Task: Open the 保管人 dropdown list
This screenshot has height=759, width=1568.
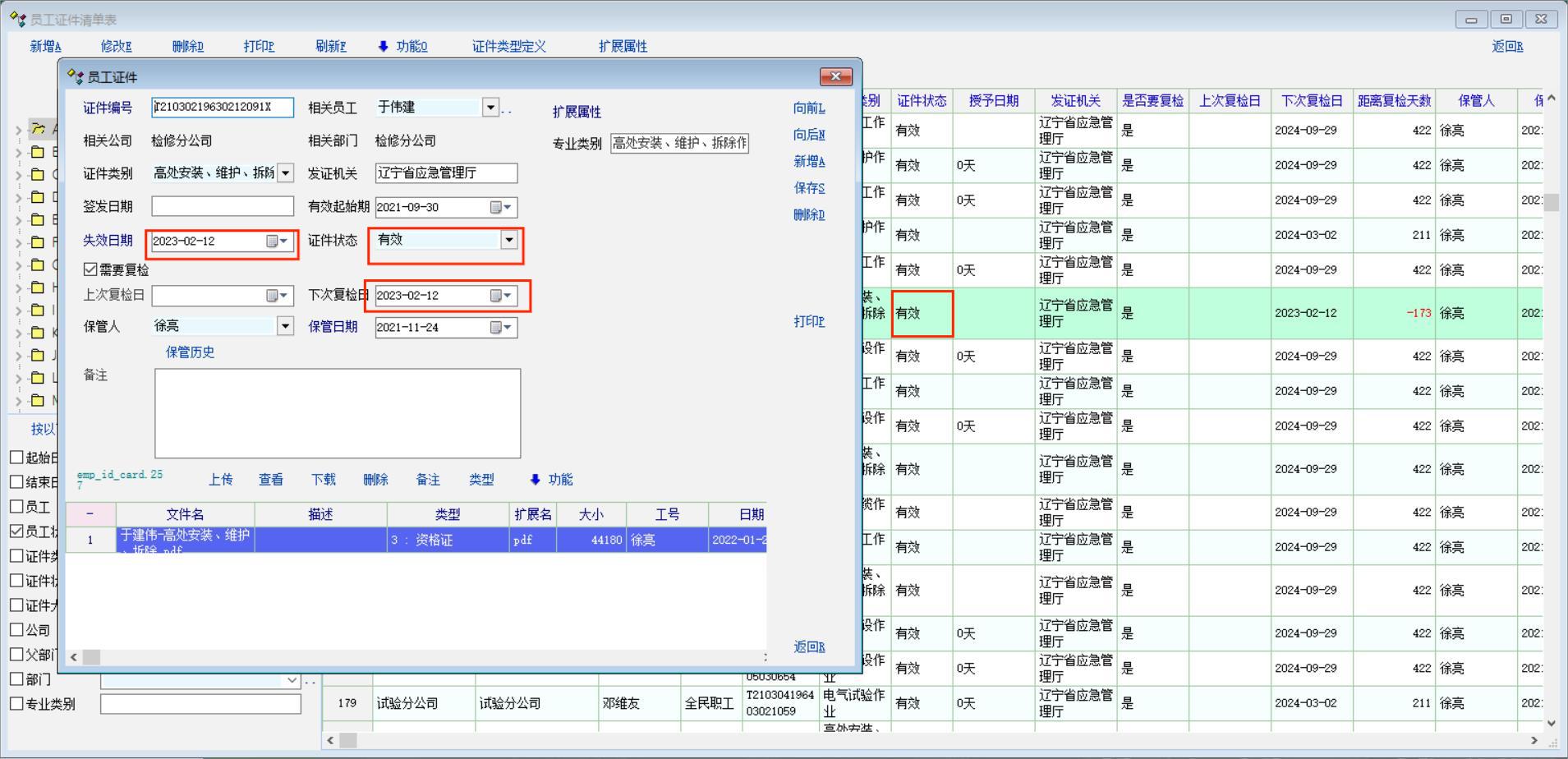Action: (x=285, y=326)
